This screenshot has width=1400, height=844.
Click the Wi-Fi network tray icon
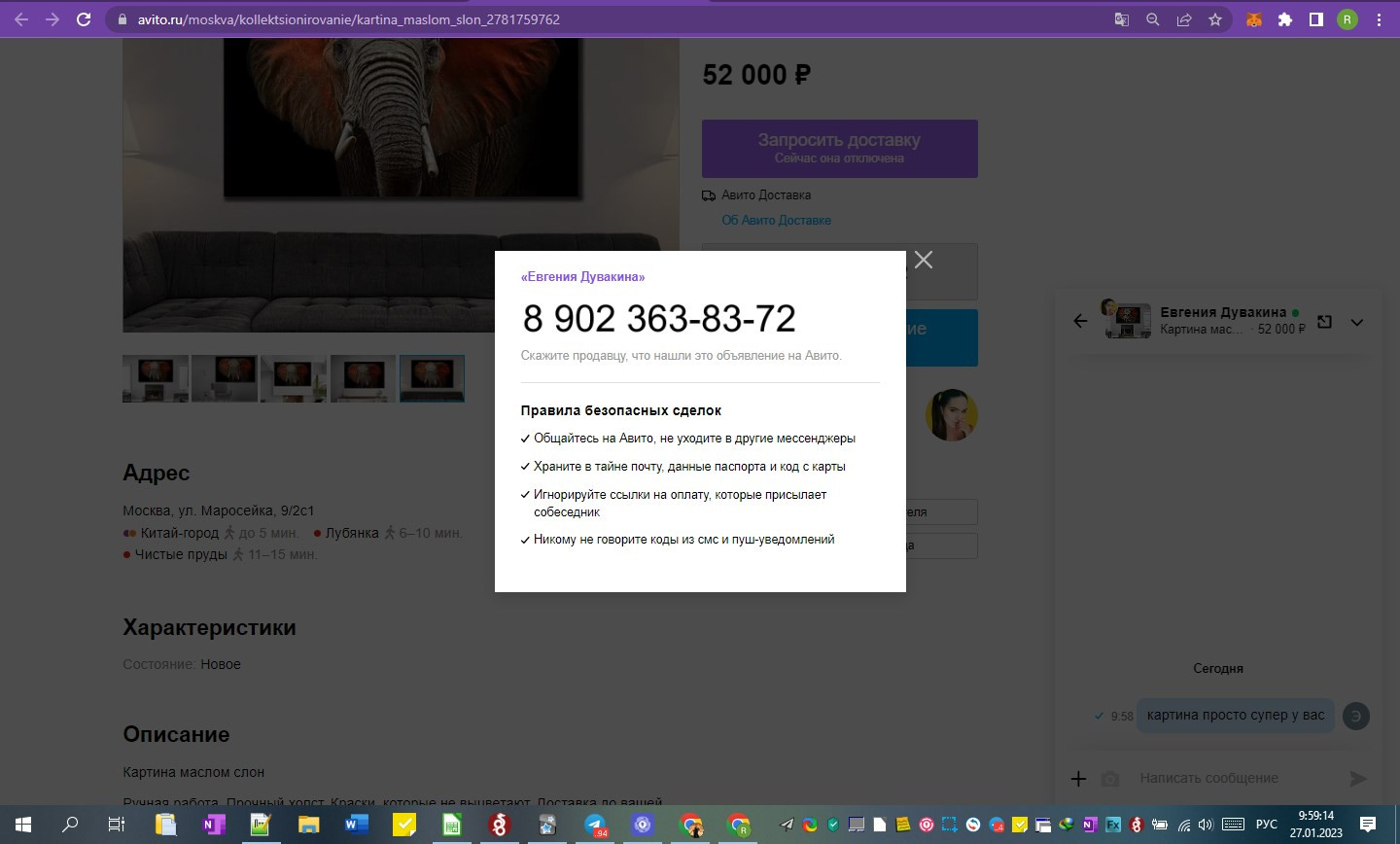pyautogui.click(x=1184, y=825)
